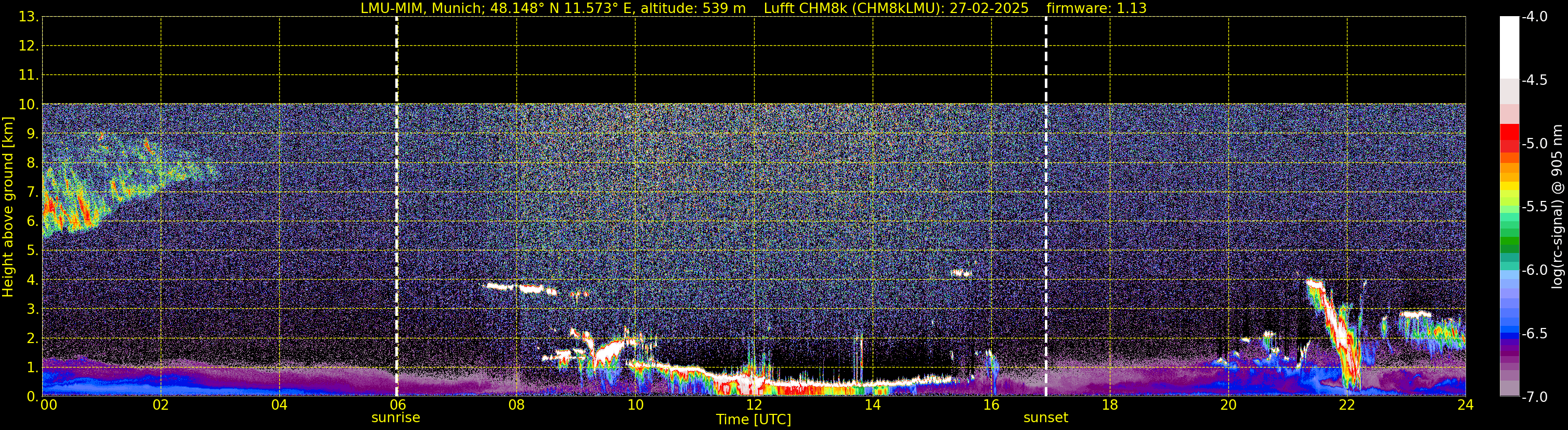
Task: Click the falling precipitation streak near 22 UTC
Action: click(x=1336, y=332)
